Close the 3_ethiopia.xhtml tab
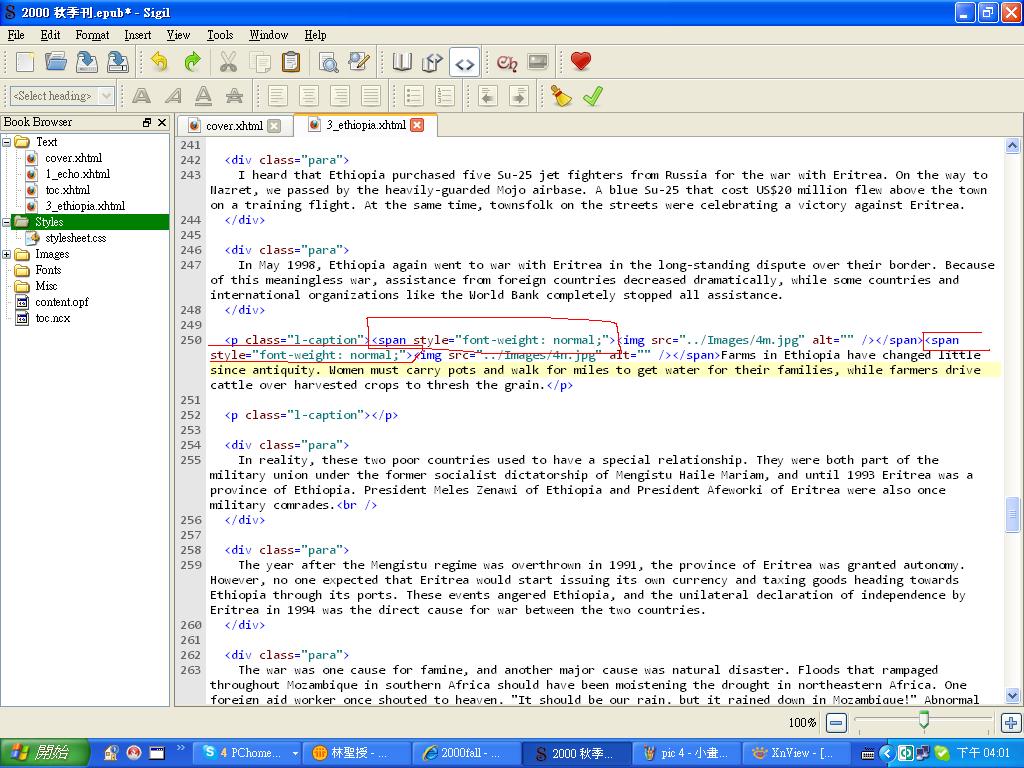1024x768 pixels. (x=417, y=125)
